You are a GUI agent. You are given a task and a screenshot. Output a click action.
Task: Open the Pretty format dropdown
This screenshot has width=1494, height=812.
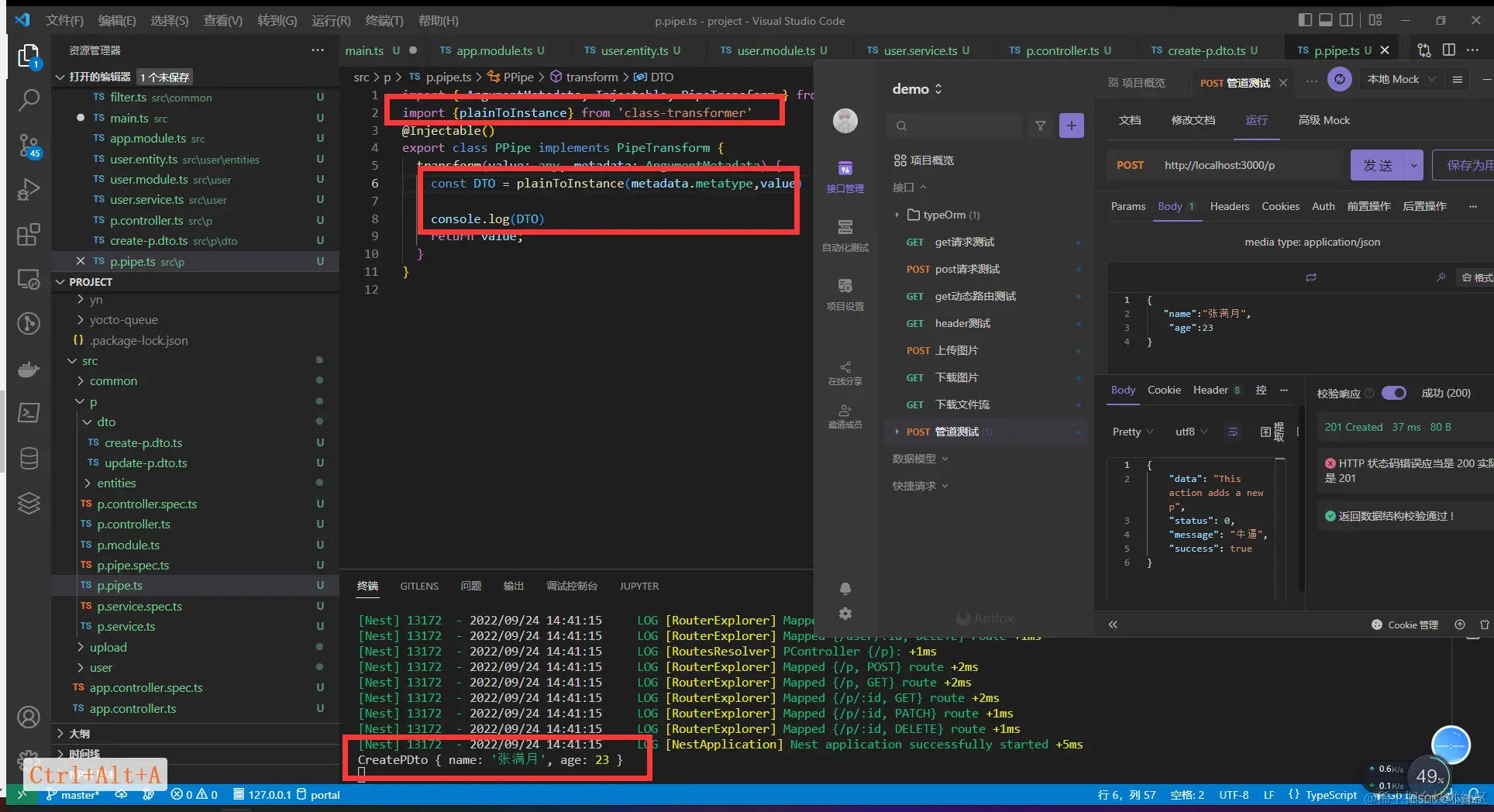click(1133, 432)
